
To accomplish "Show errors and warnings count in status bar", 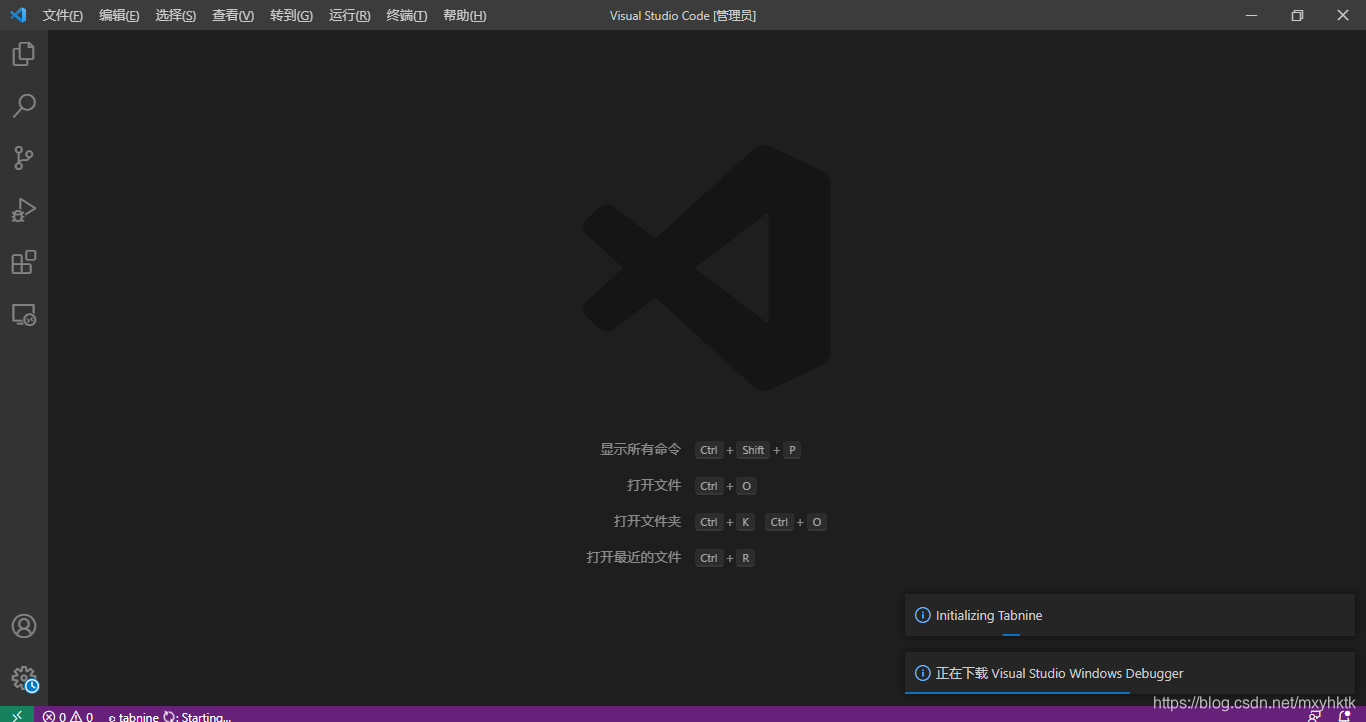I will (68, 716).
